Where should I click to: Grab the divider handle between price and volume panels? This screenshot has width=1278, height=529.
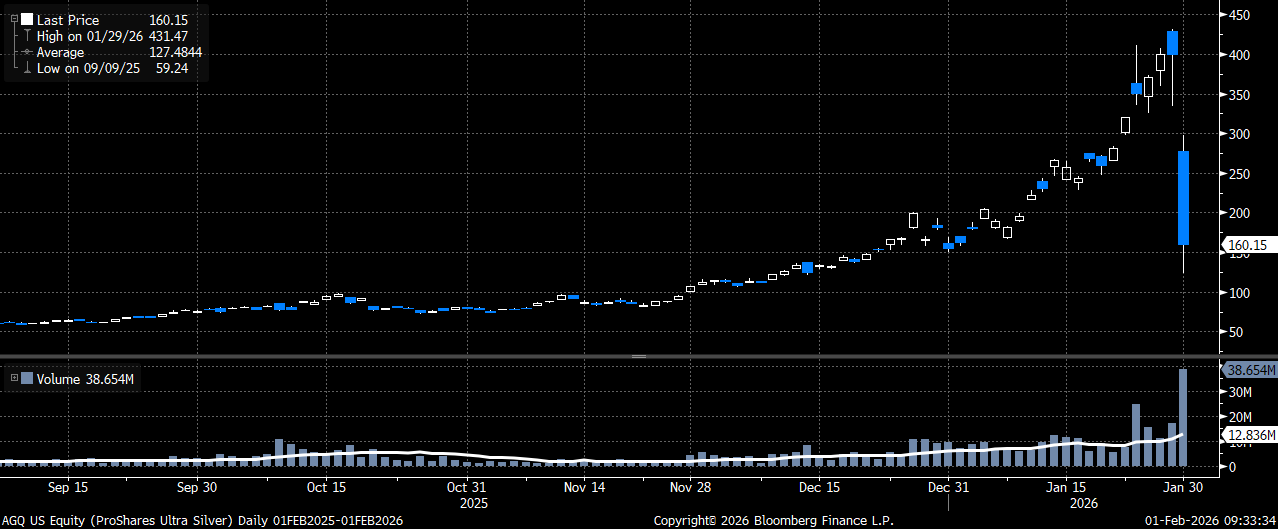click(x=639, y=356)
